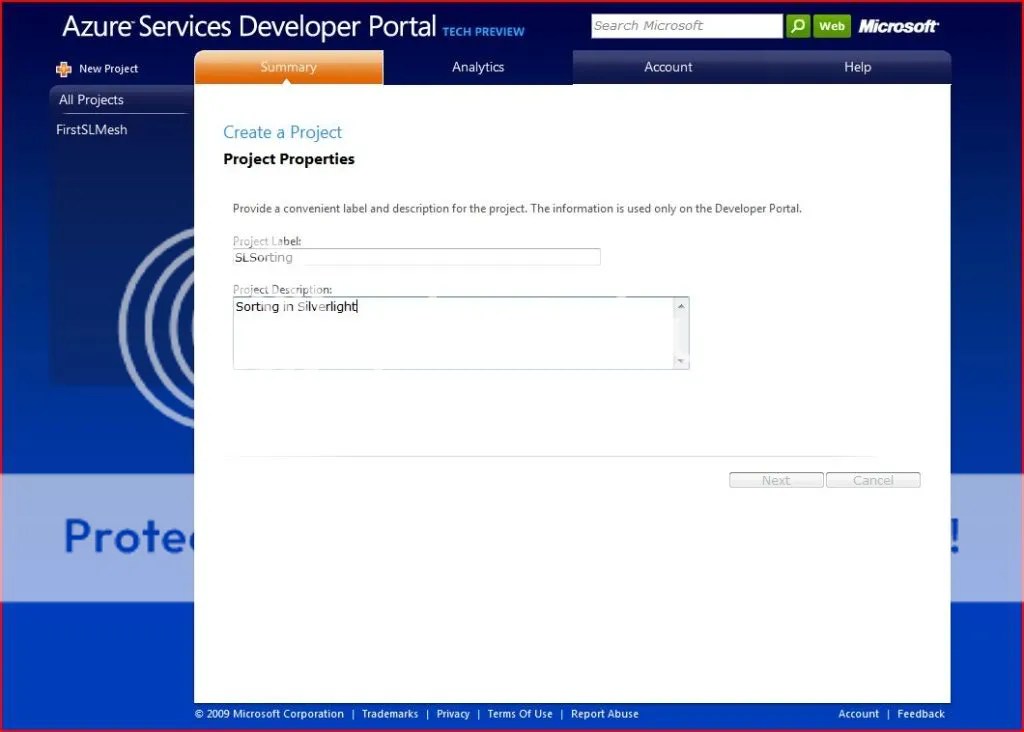The height and width of the screenshot is (732, 1024).
Task: Click the TECH PREVIEW label
Action: point(483,31)
